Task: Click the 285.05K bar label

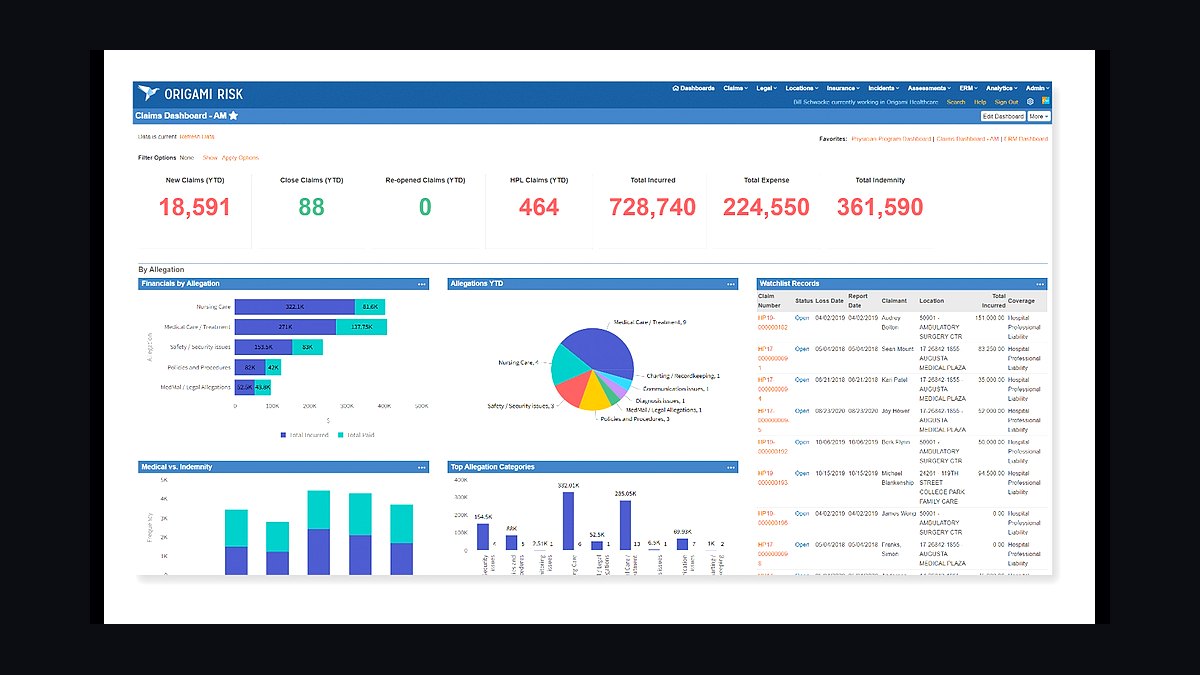Action: pyautogui.click(x=625, y=493)
